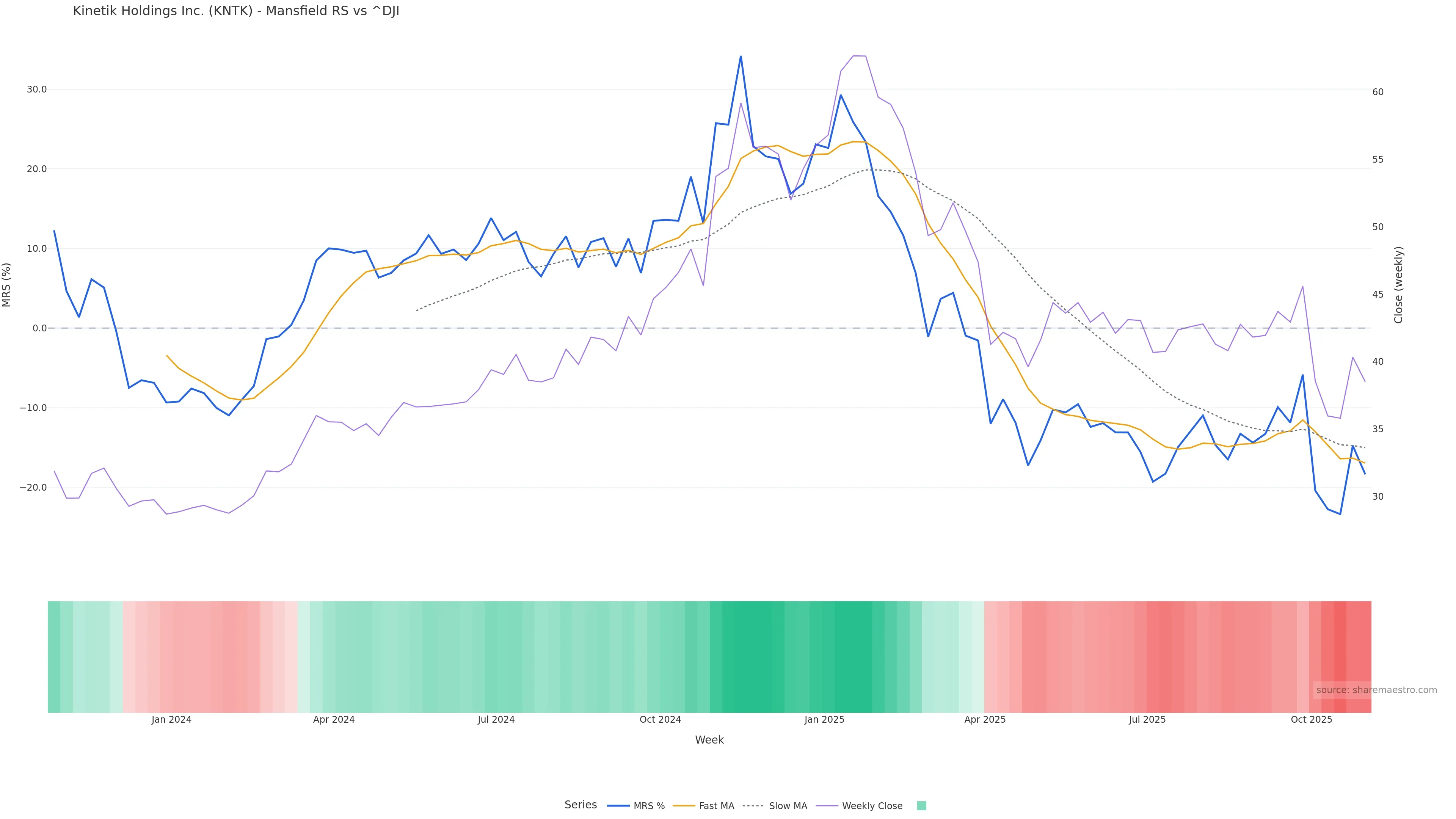
Task: Click the MRS (%) y-axis title
Action: [x=7, y=284]
